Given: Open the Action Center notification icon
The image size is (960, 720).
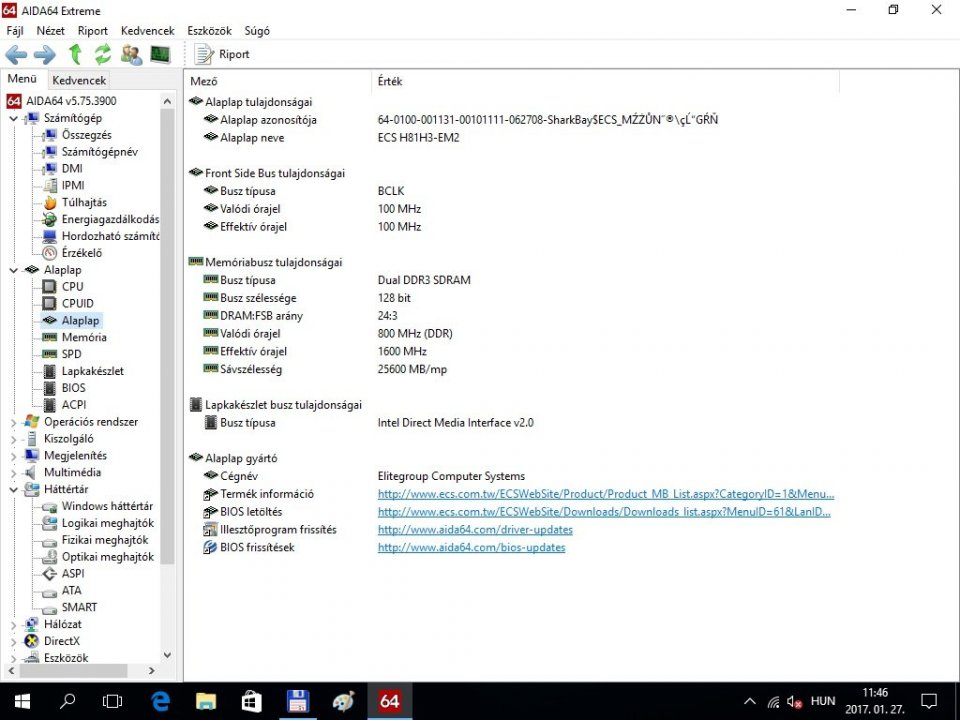Looking at the screenshot, I should 929,702.
